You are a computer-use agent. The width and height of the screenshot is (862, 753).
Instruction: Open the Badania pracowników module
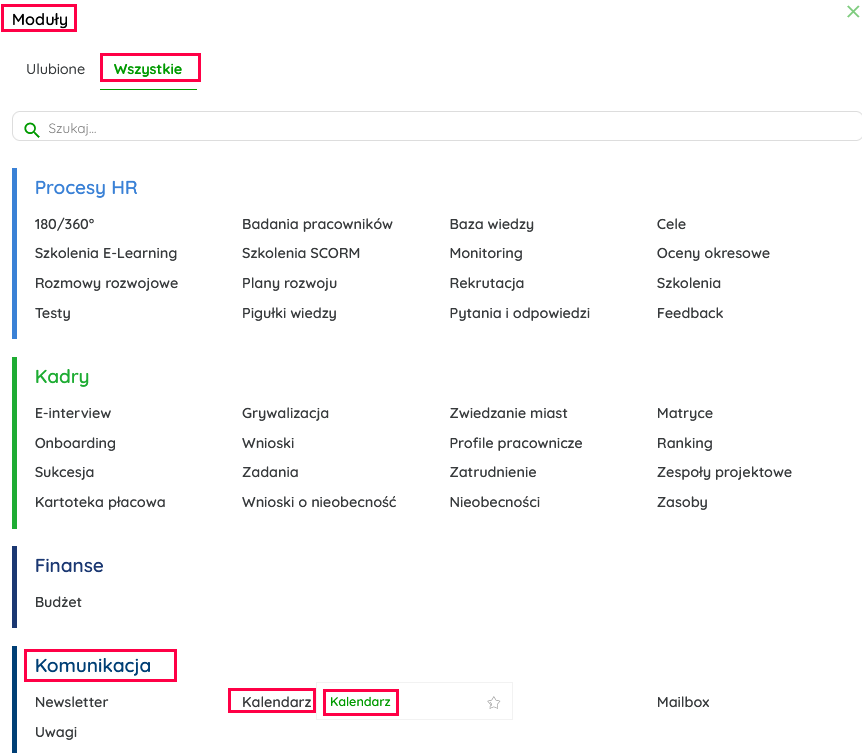click(317, 224)
